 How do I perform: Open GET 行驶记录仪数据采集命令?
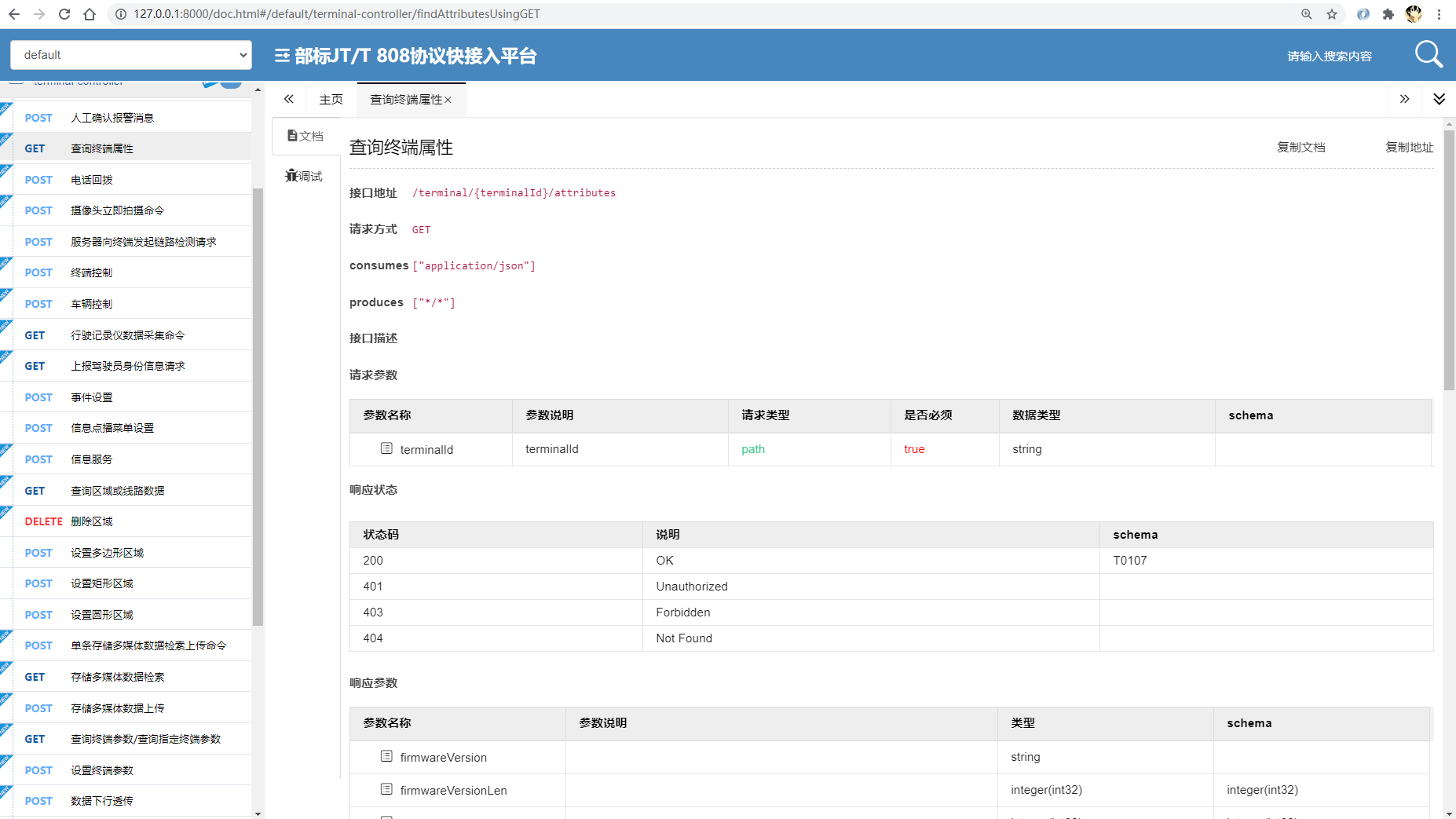[x=126, y=335]
